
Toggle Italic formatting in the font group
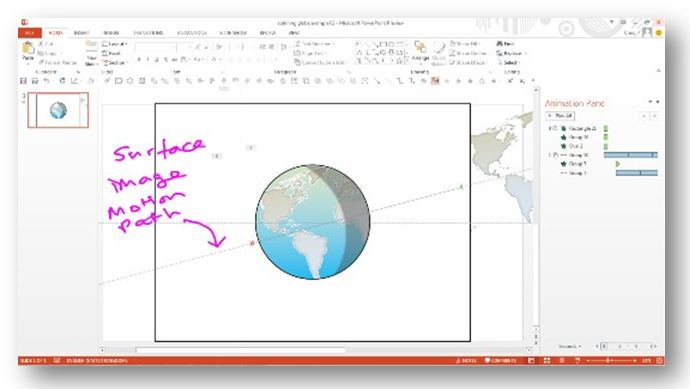tap(148, 59)
